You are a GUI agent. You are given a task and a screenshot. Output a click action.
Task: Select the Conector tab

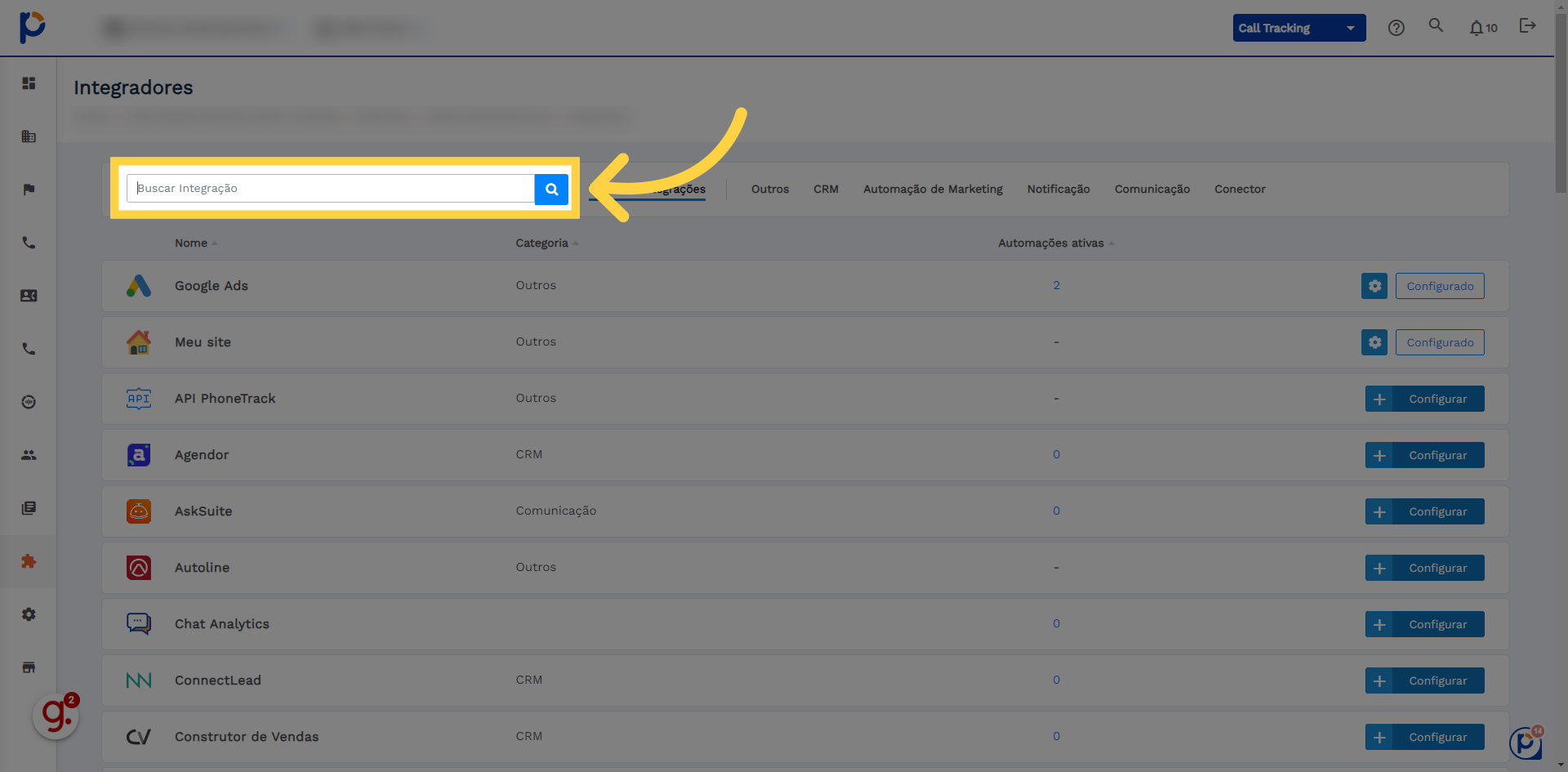tap(1240, 190)
